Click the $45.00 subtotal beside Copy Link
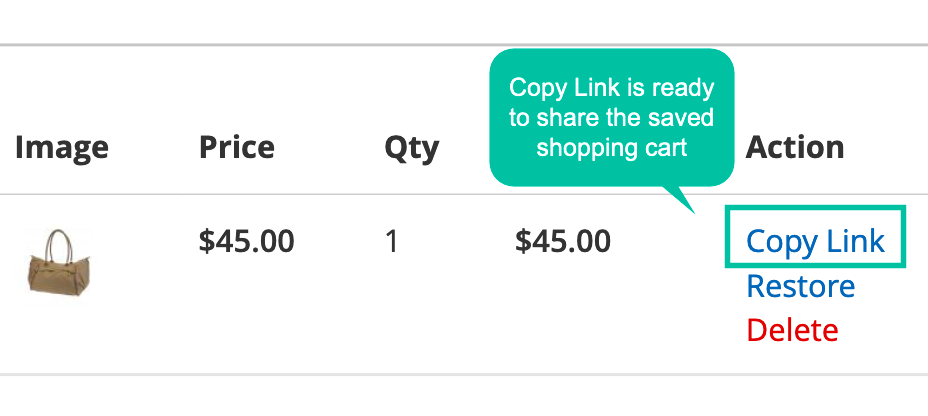This screenshot has width=928, height=416. 563,241
